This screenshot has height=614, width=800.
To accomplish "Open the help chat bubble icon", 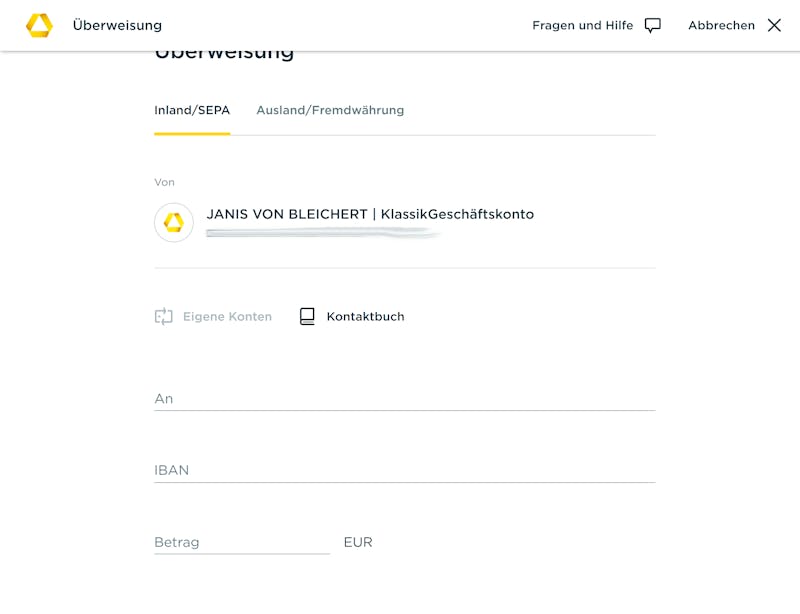I will tap(653, 26).
